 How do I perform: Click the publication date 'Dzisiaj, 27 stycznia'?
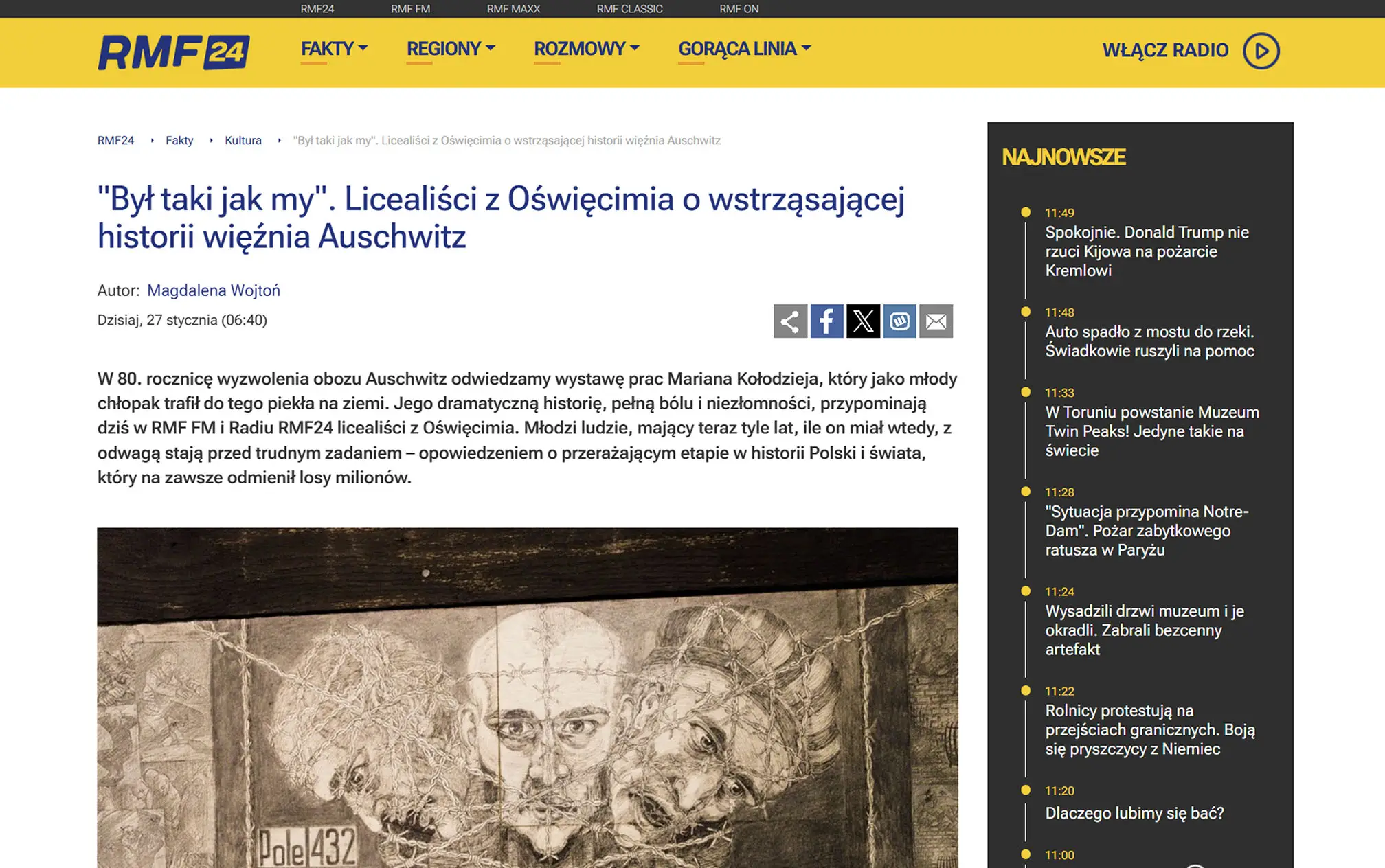pyautogui.click(x=182, y=320)
